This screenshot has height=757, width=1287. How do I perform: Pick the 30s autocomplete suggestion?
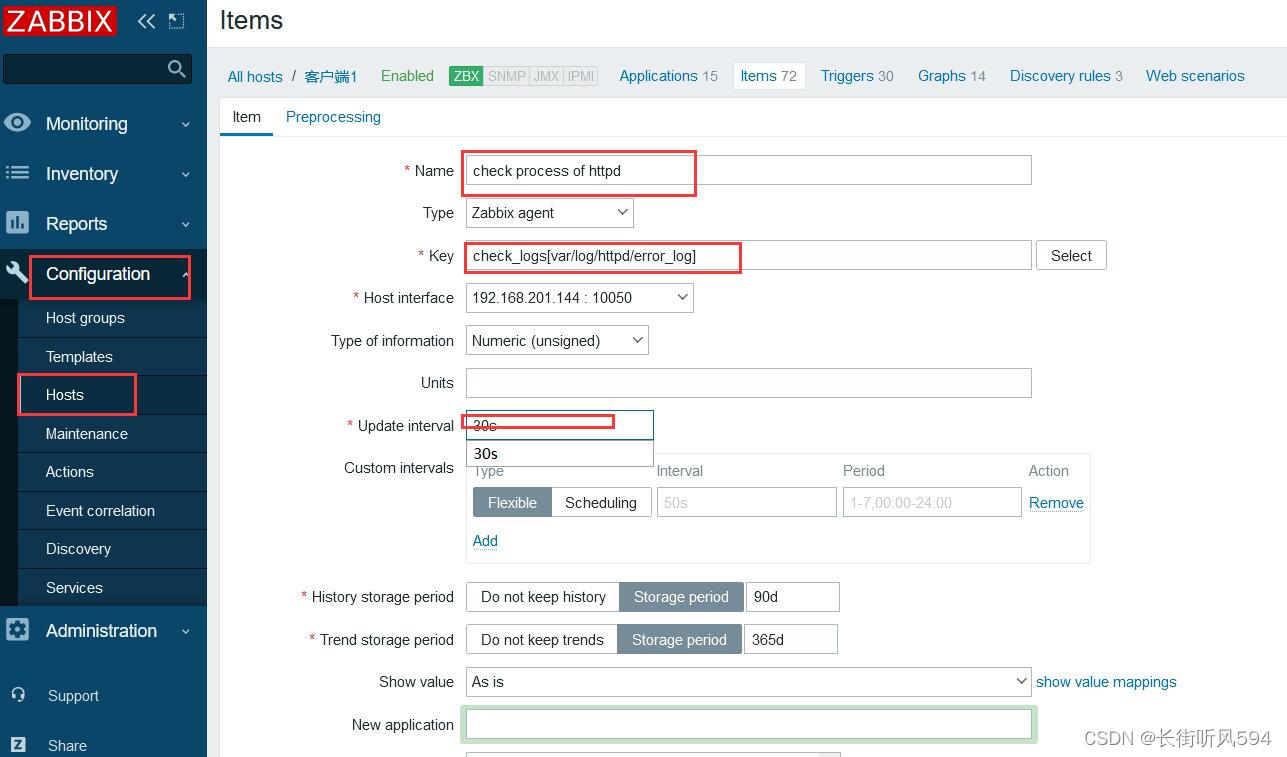(560, 453)
